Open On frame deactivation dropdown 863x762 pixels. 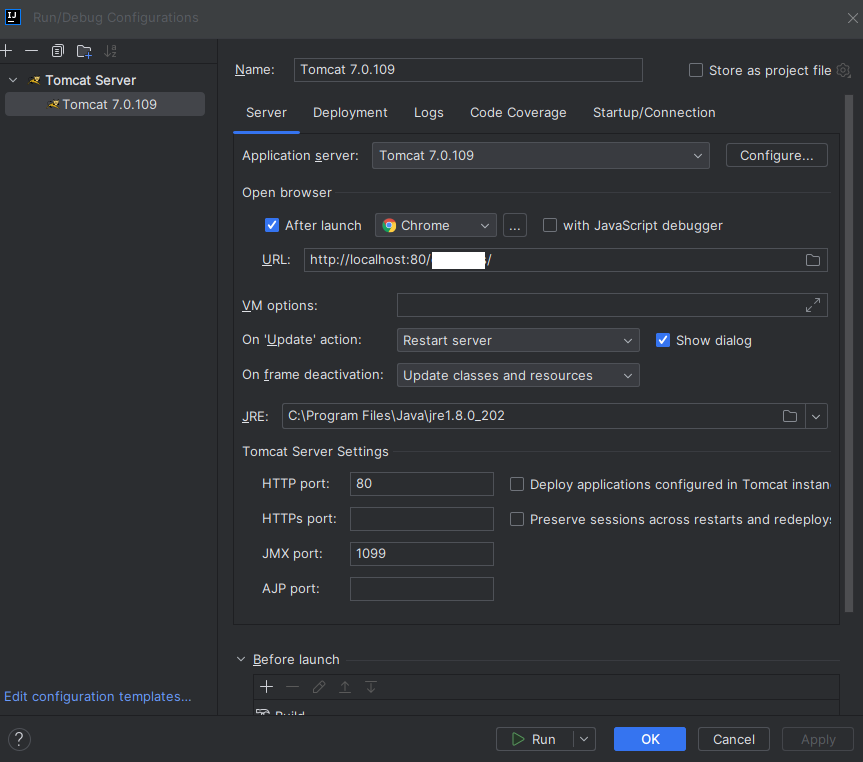(518, 375)
